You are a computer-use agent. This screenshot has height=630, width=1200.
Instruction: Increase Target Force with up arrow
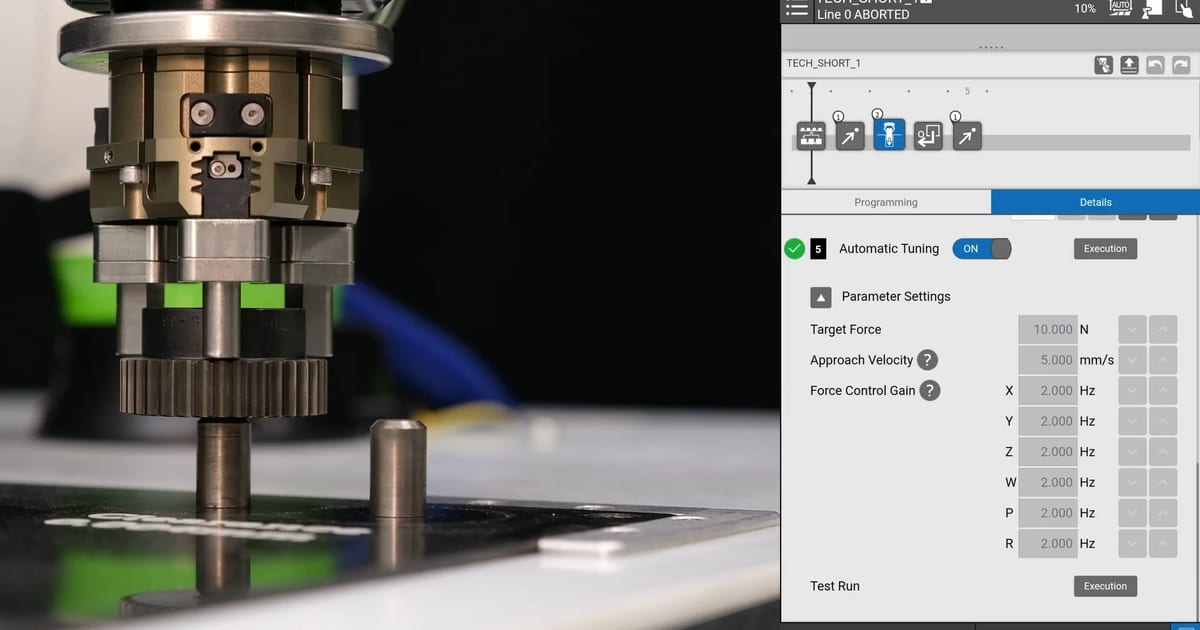tap(1163, 329)
